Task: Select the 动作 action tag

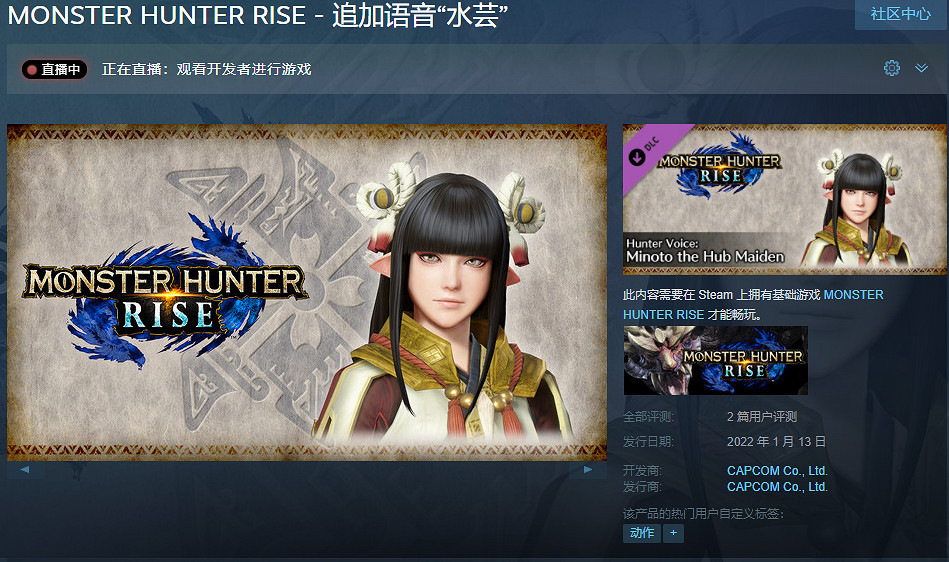Action: 642,533
